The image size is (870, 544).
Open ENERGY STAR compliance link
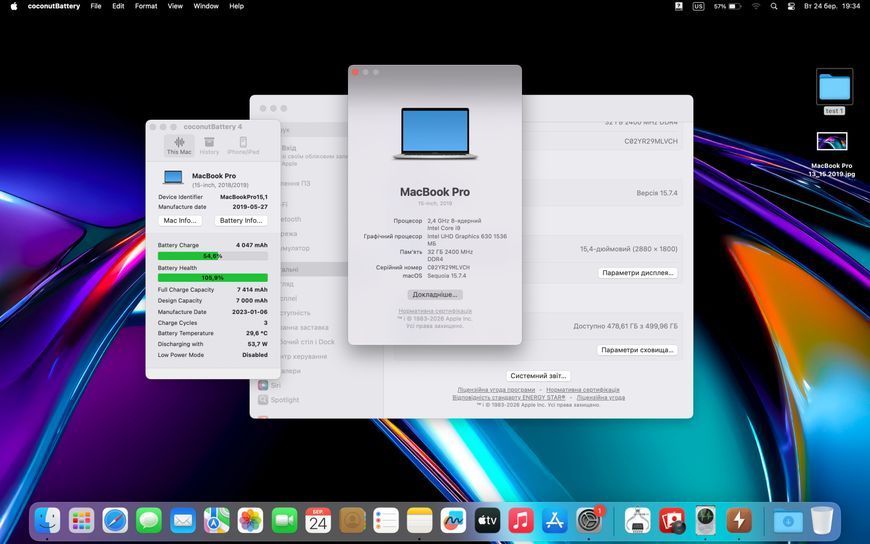509,397
